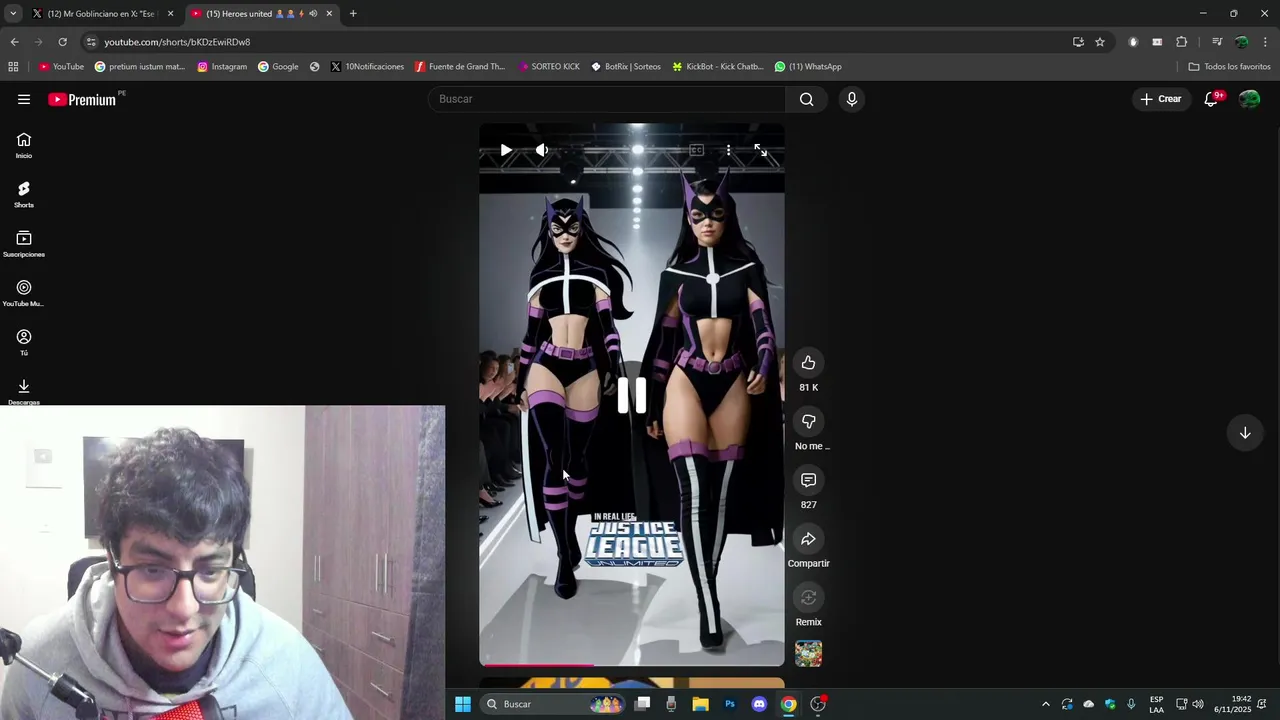
Task: Open a new browser tab
Action: tap(353, 14)
